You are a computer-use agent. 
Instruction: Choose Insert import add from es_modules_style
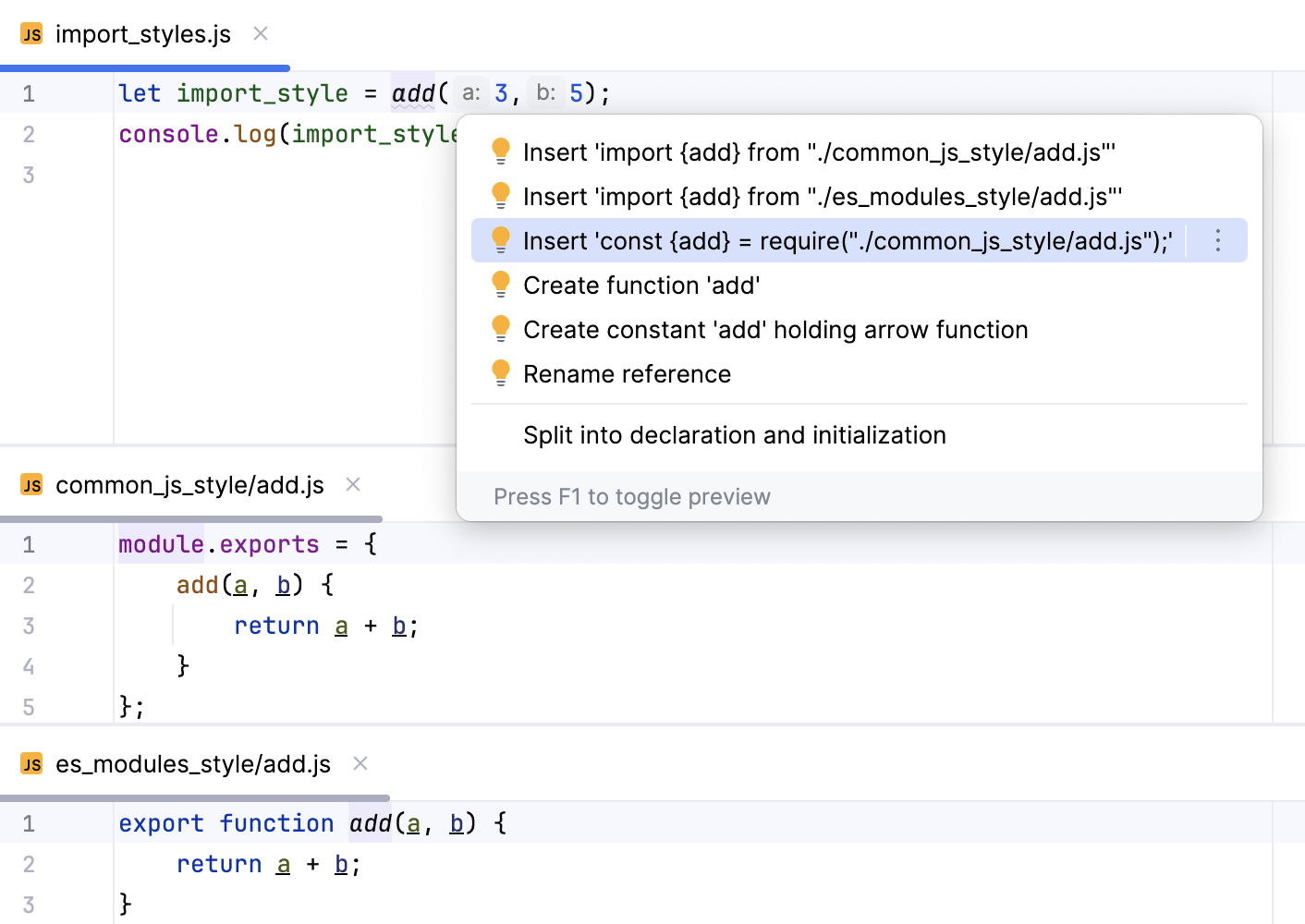pyautogui.click(x=860, y=196)
